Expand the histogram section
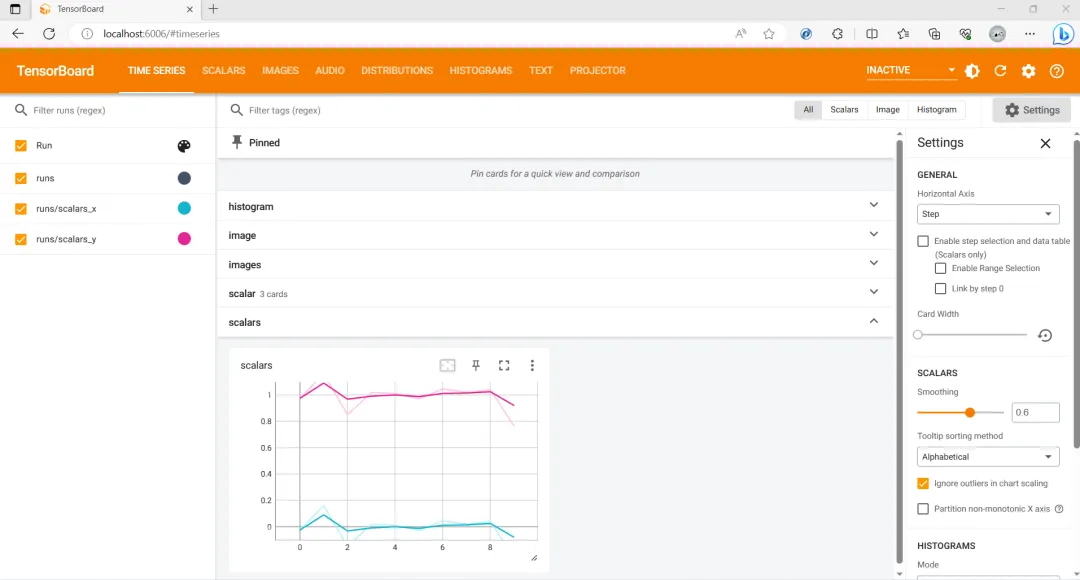Screen dimensions: 1080x580 click(873, 206)
